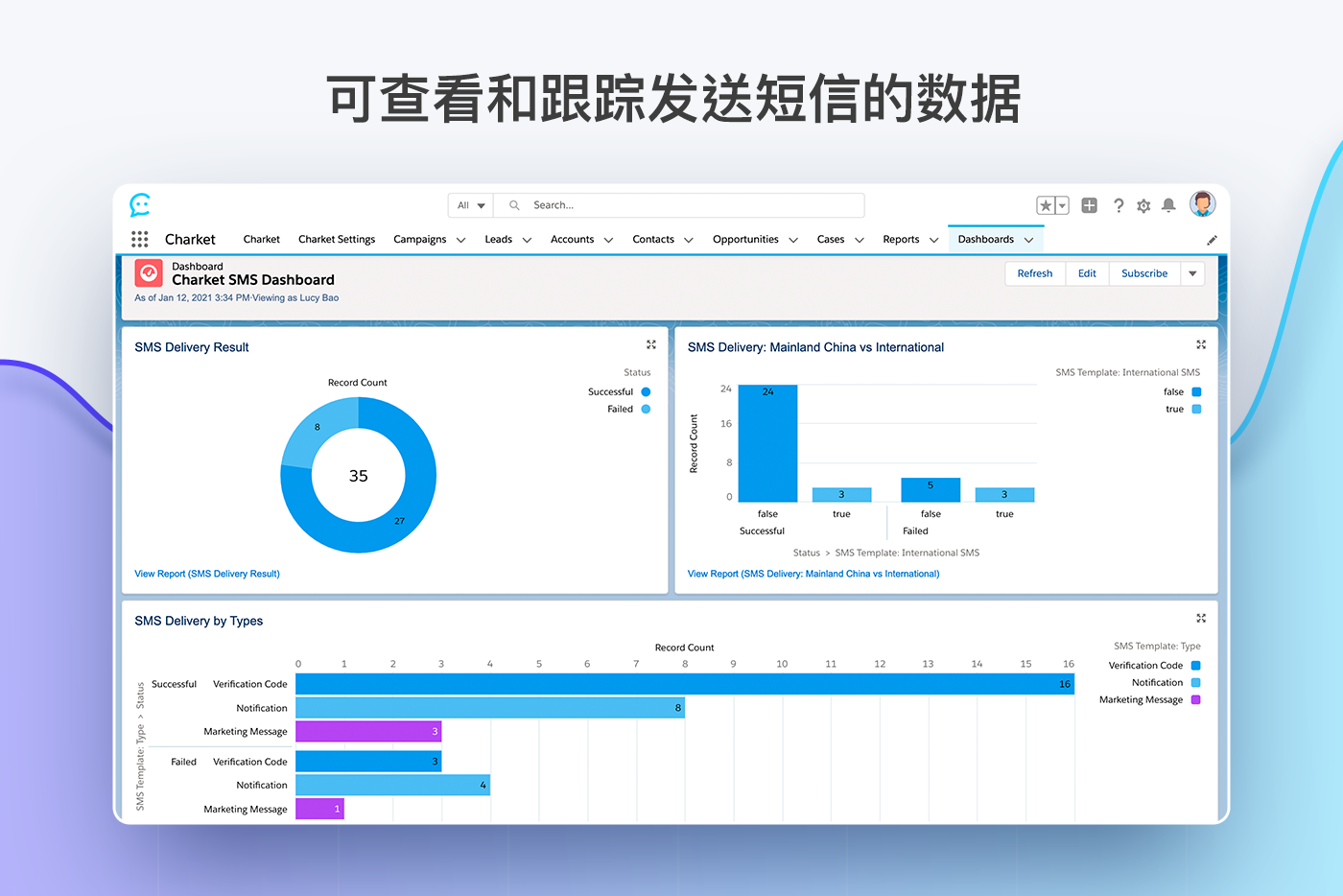Open the global actions plus icon
This screenshot has width=1343, height=896.
[x=1089, y=205]
